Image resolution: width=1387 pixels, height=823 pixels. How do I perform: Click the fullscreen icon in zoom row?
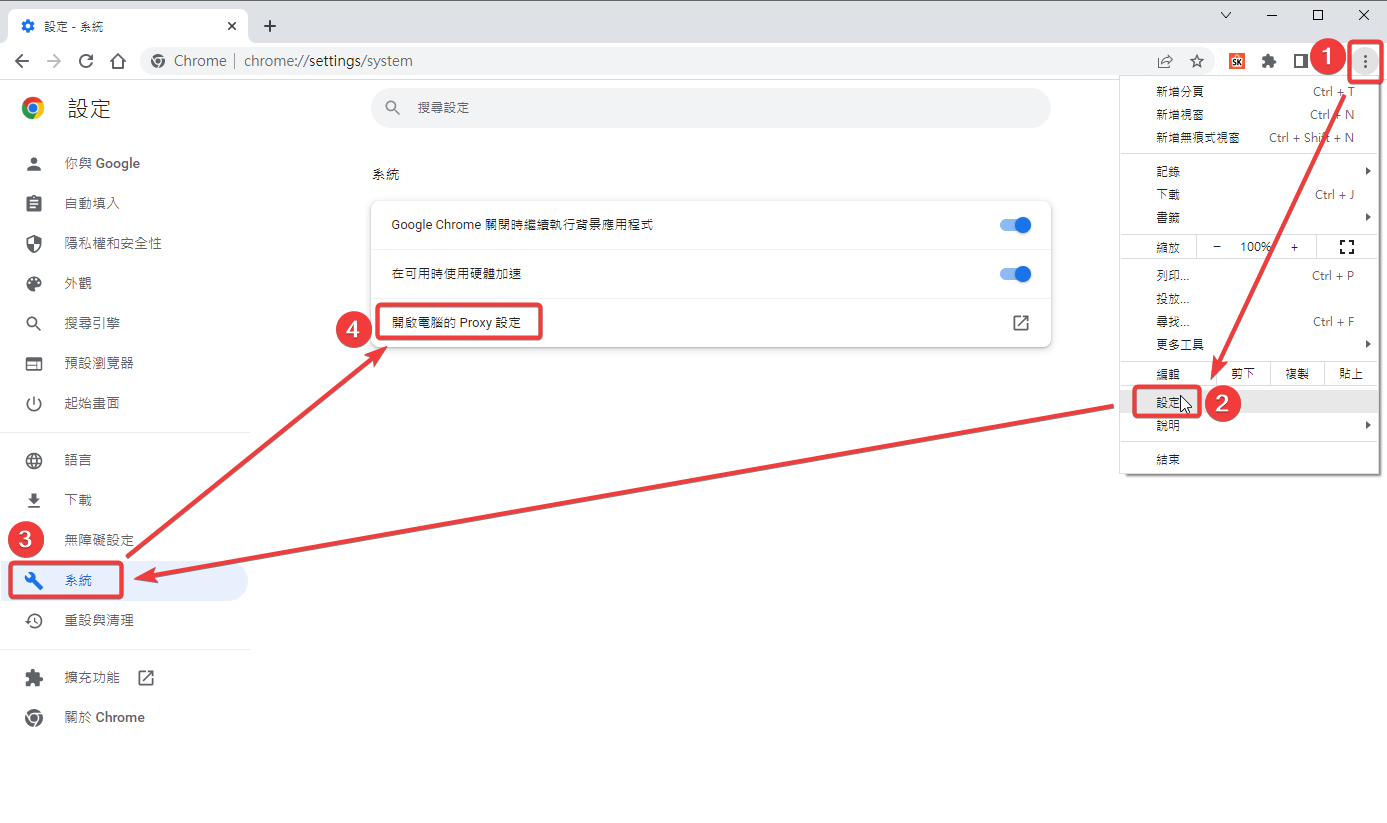1346,247
